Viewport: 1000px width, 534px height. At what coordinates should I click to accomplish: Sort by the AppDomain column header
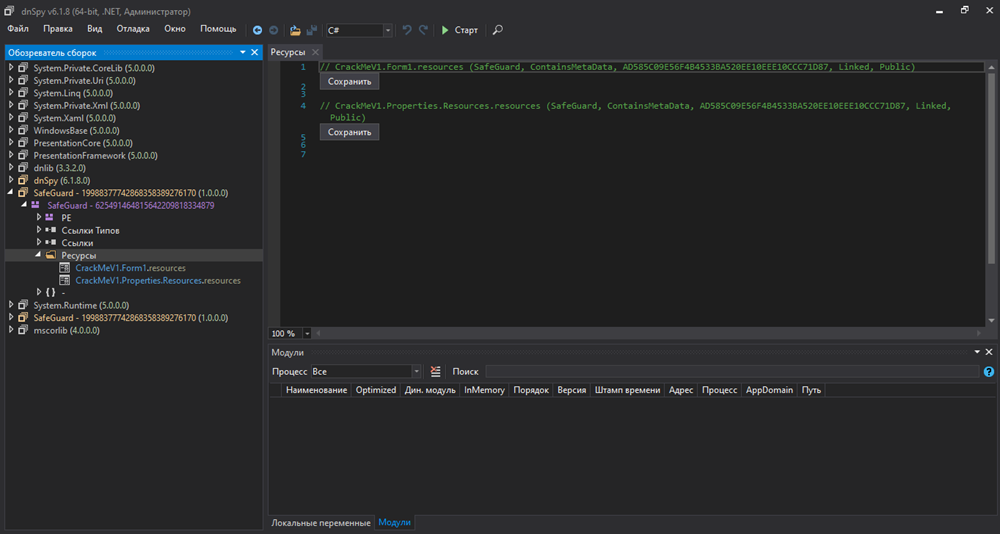pos(769,390)
